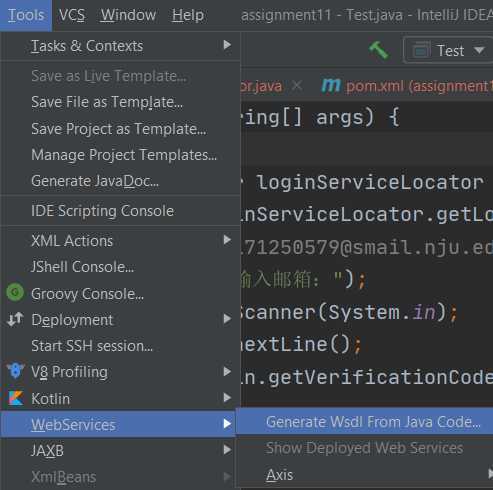The image size is (493, 490).
Task: Expand Deployment submenu arrow
Action: [x=227, y=319]
